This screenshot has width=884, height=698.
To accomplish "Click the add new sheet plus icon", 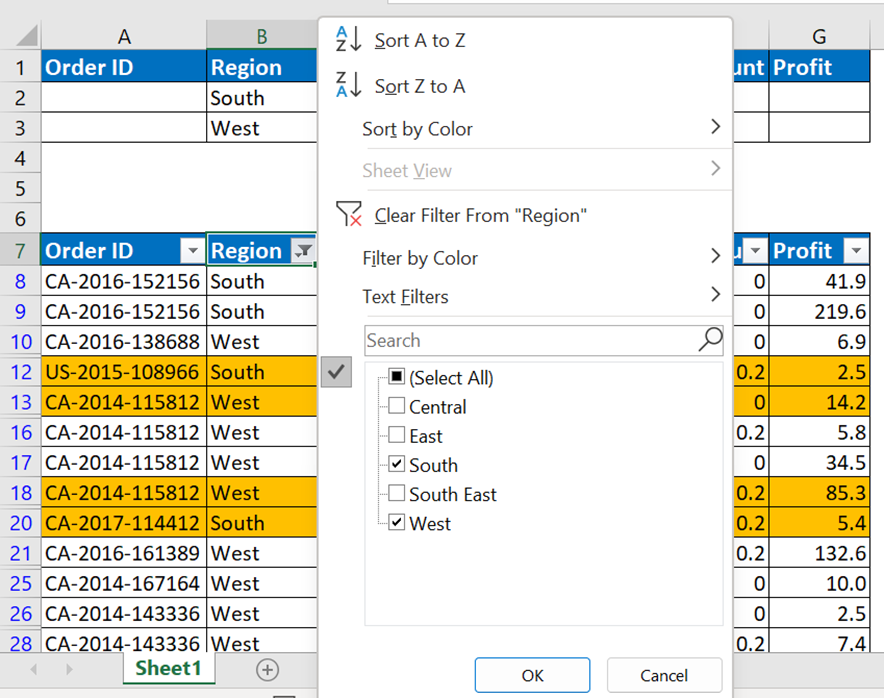I will point(267,669).
